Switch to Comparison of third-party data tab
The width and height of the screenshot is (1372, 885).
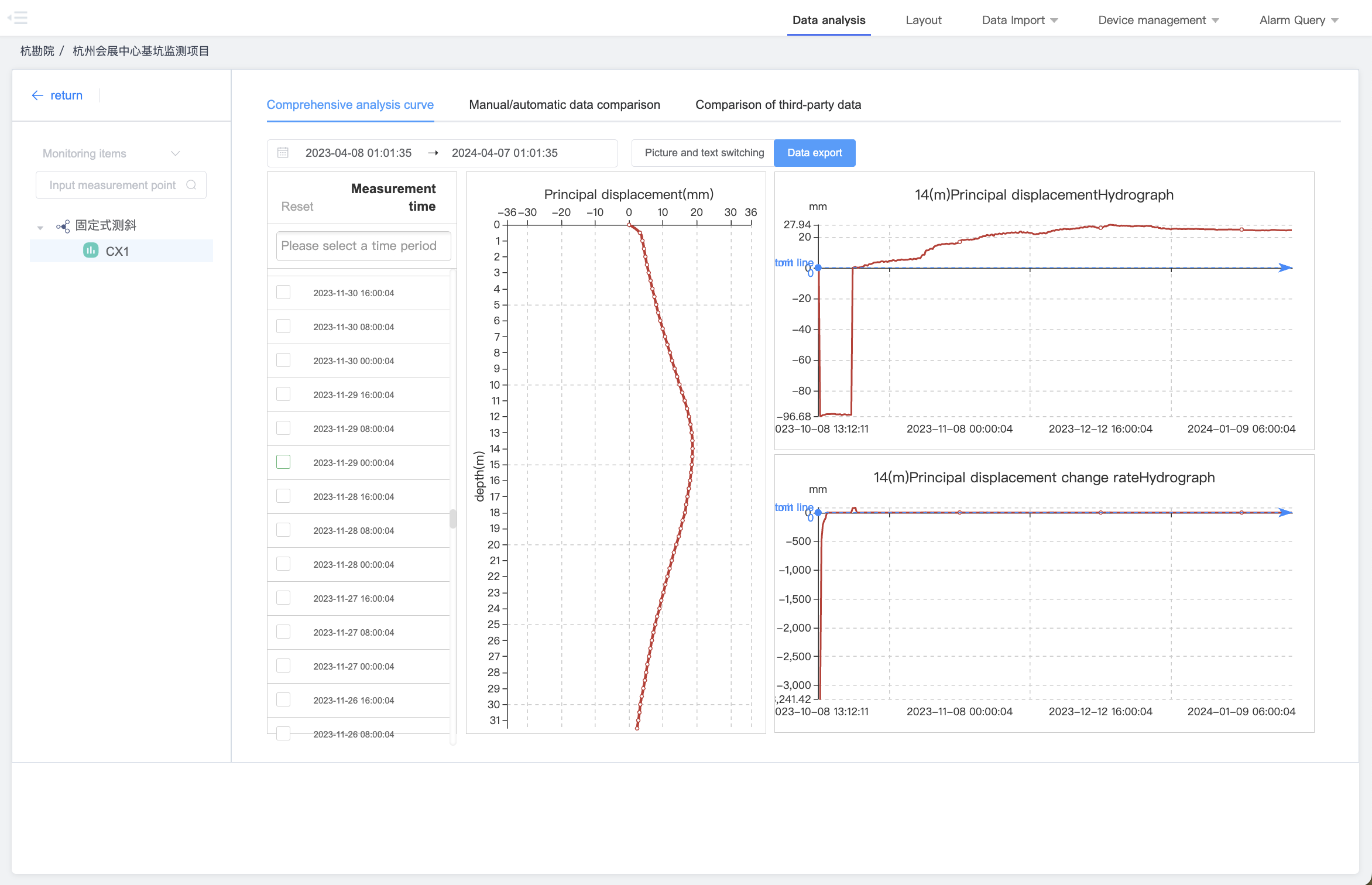[778, 105]
